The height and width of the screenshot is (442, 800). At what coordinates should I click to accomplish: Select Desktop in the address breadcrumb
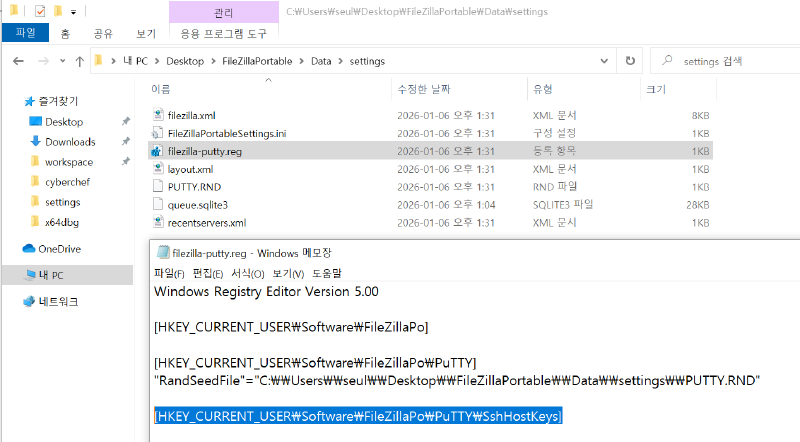[x=185, y=61]
